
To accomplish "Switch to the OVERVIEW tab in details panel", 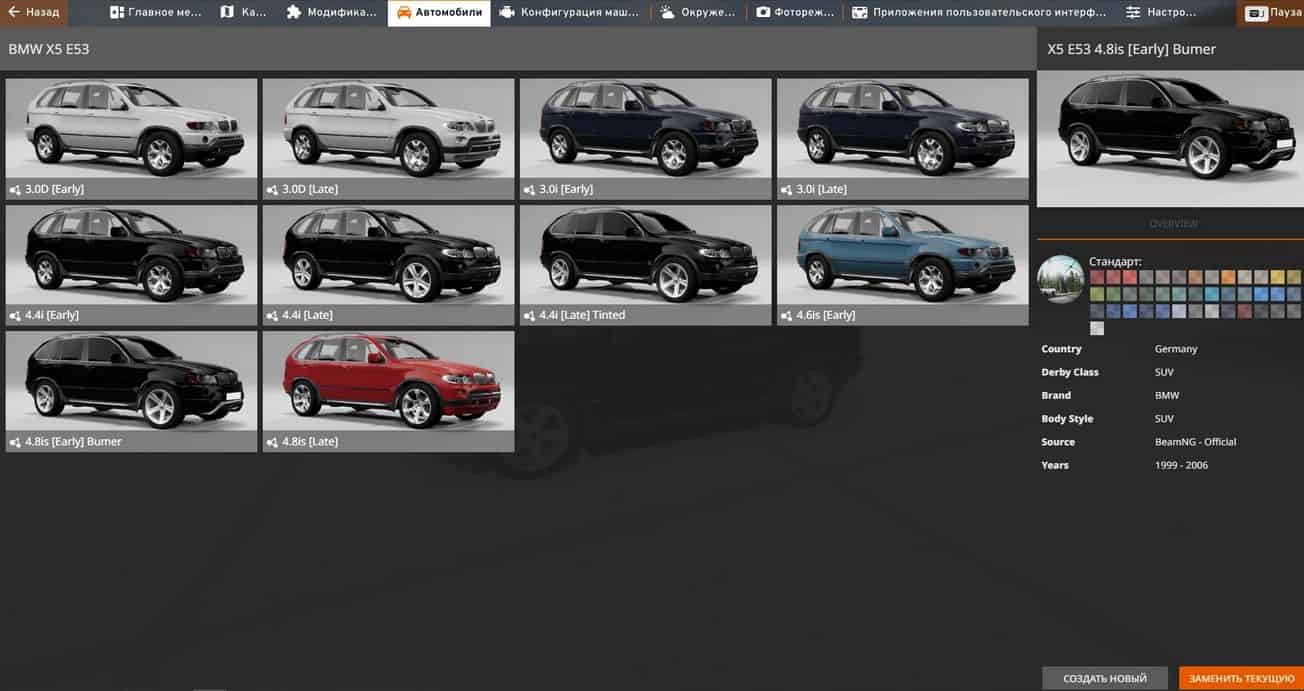I will click(1170, 224).
